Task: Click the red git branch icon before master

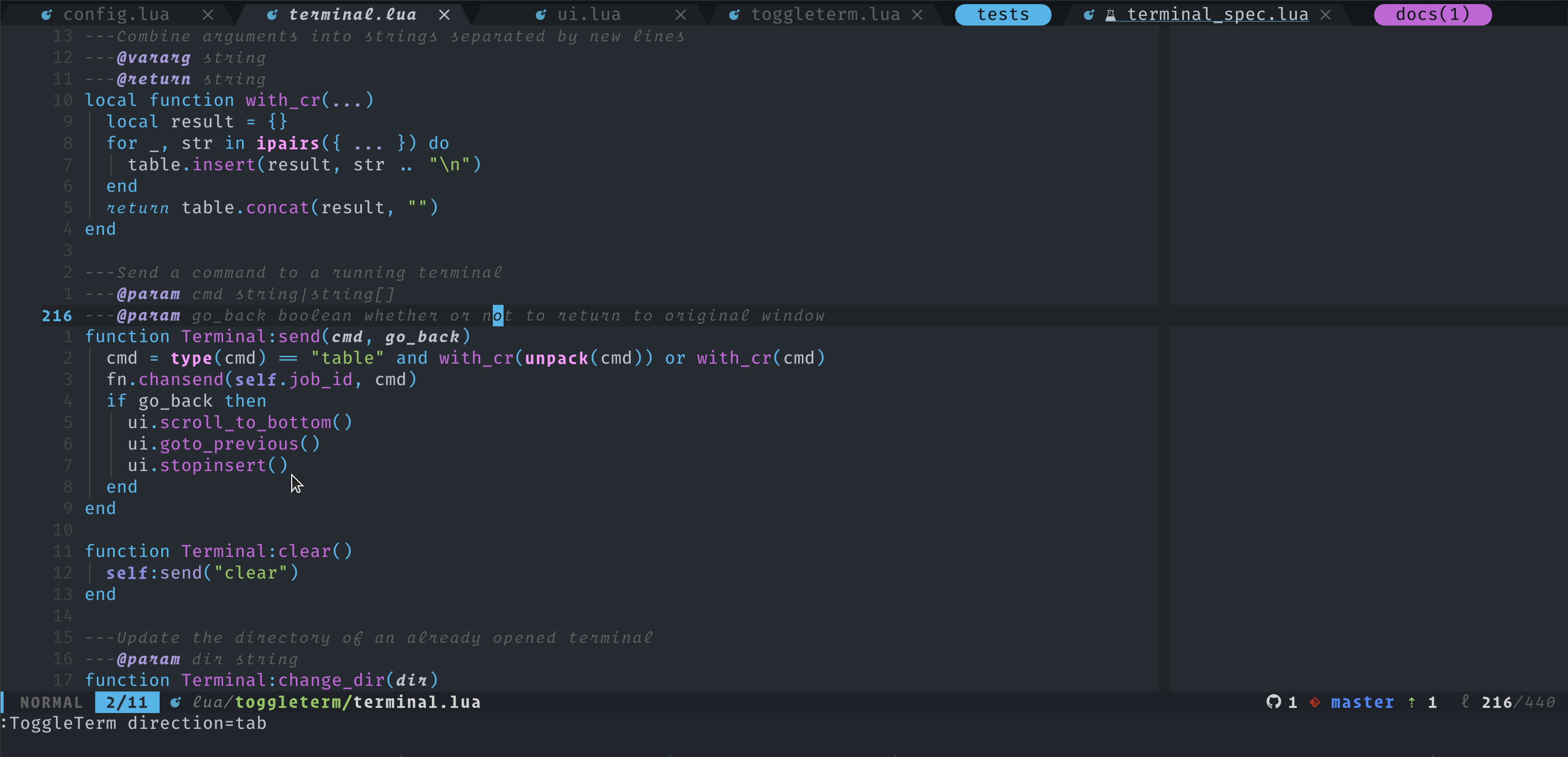Action: pyautogui.click(x=1314, y=703)
